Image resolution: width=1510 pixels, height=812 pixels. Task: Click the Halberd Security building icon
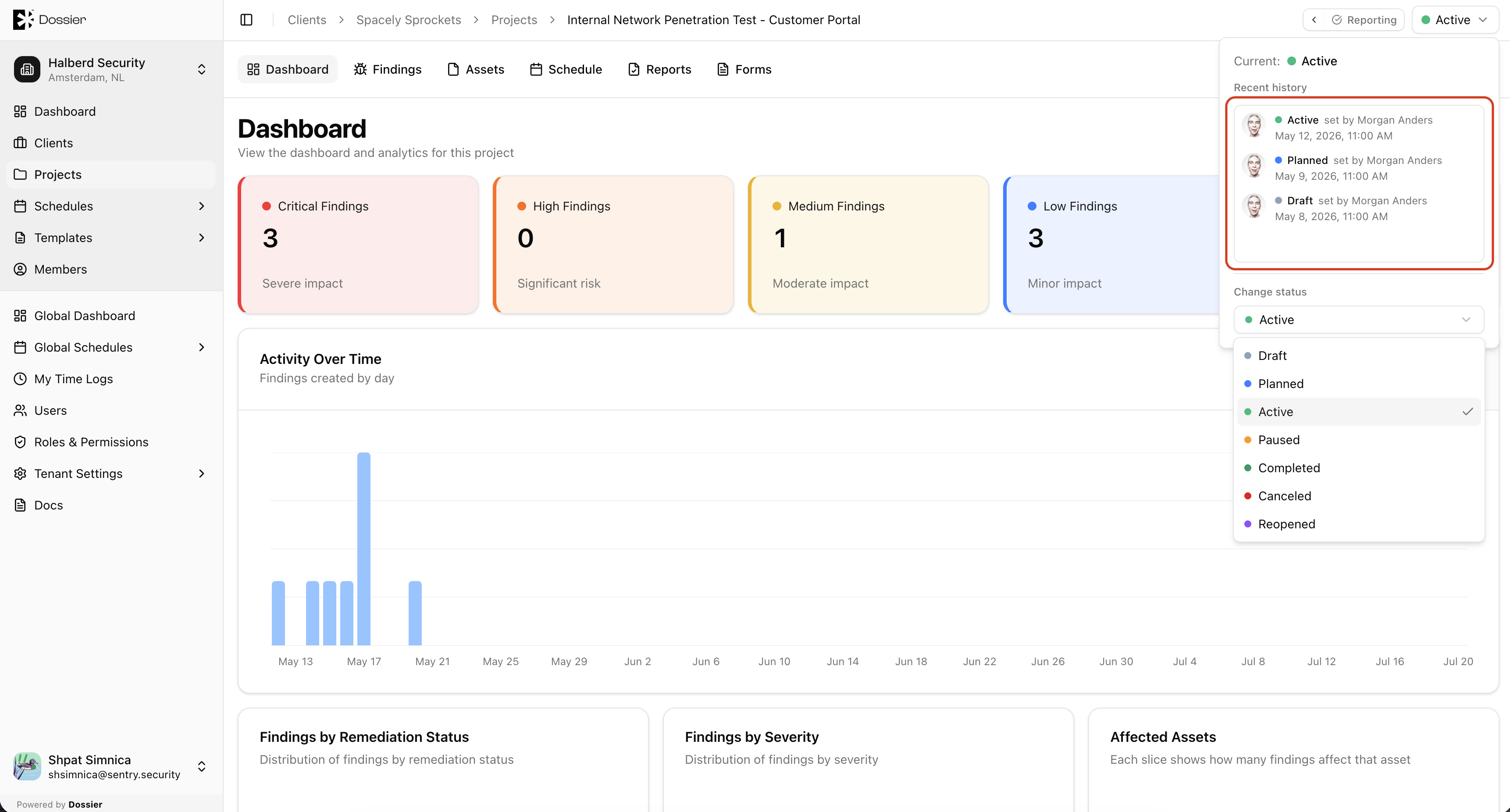coord(27,69)
